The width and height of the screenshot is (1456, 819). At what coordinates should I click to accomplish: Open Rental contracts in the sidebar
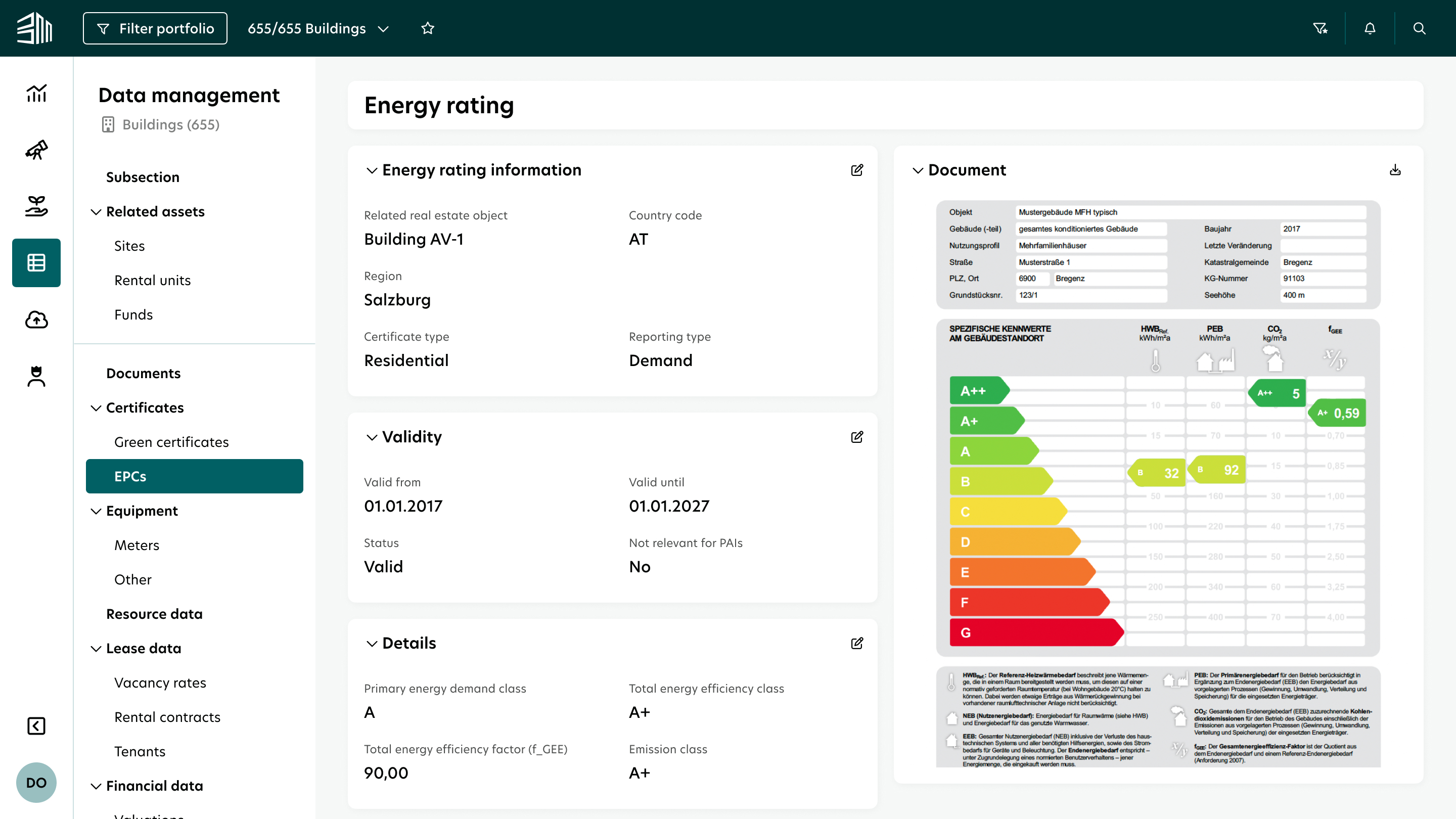click(167, 717)
